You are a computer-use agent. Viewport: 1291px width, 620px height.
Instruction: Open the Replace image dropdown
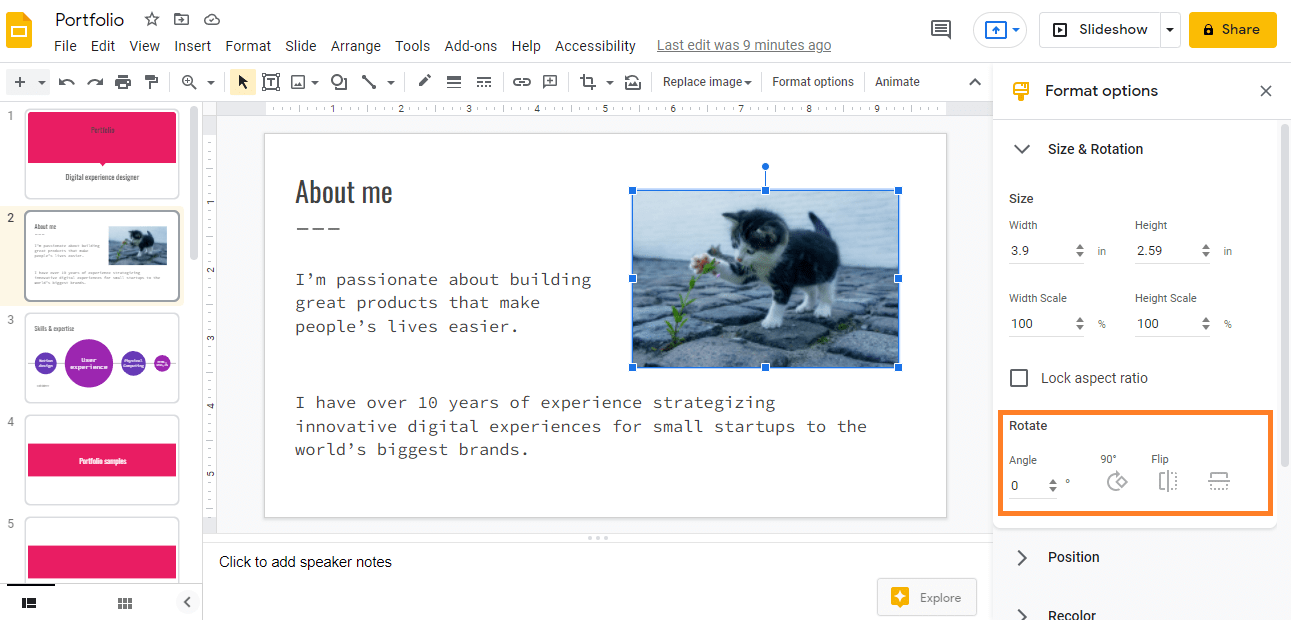pos(706,81)
